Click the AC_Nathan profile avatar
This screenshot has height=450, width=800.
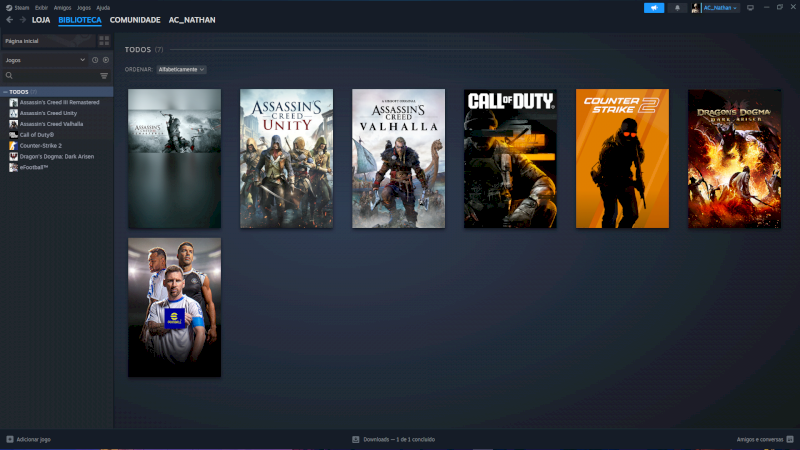pyautogui.click(x=695, y=8)
